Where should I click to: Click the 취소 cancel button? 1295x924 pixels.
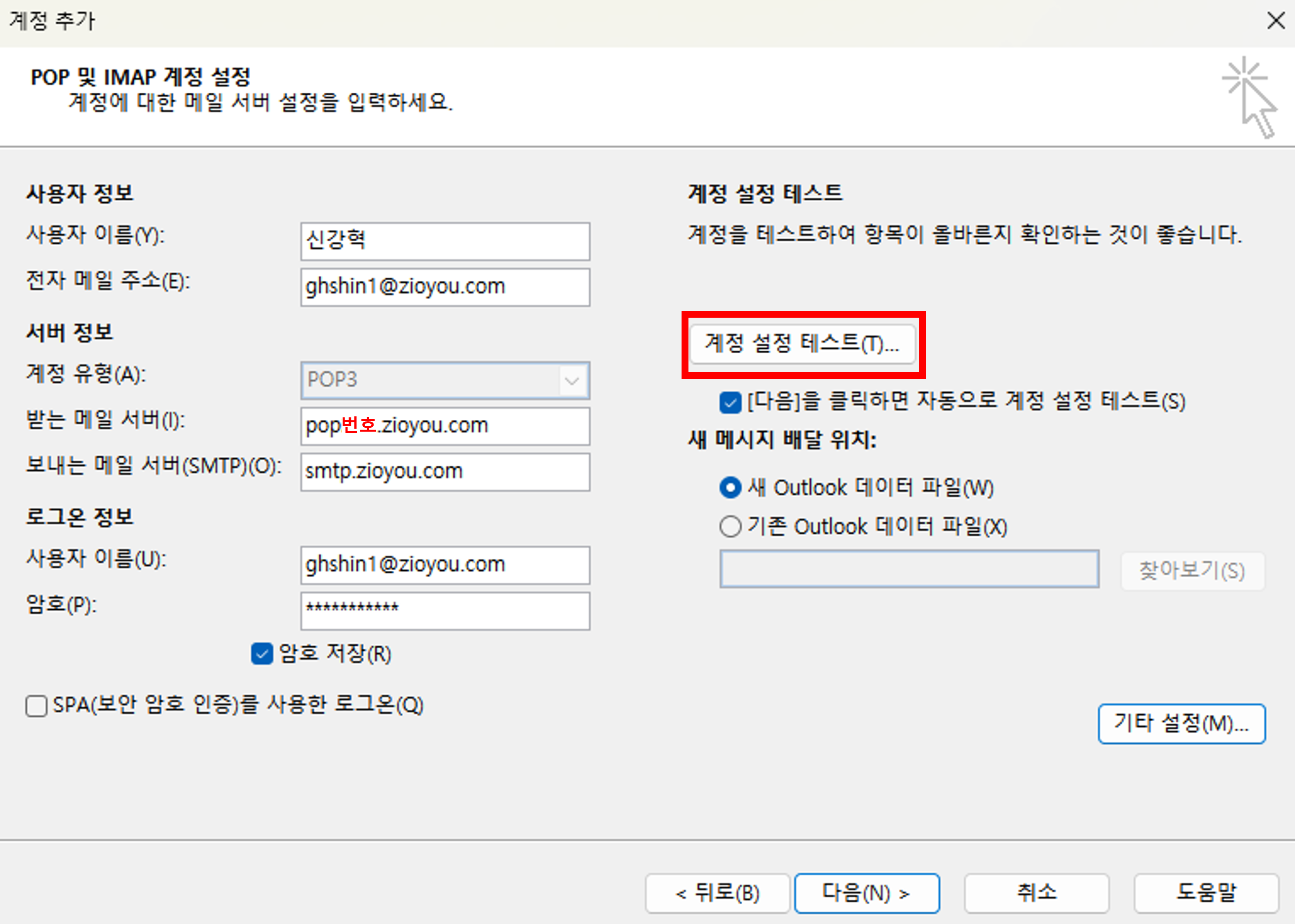pyautogui.click(x=1036, y=893)
